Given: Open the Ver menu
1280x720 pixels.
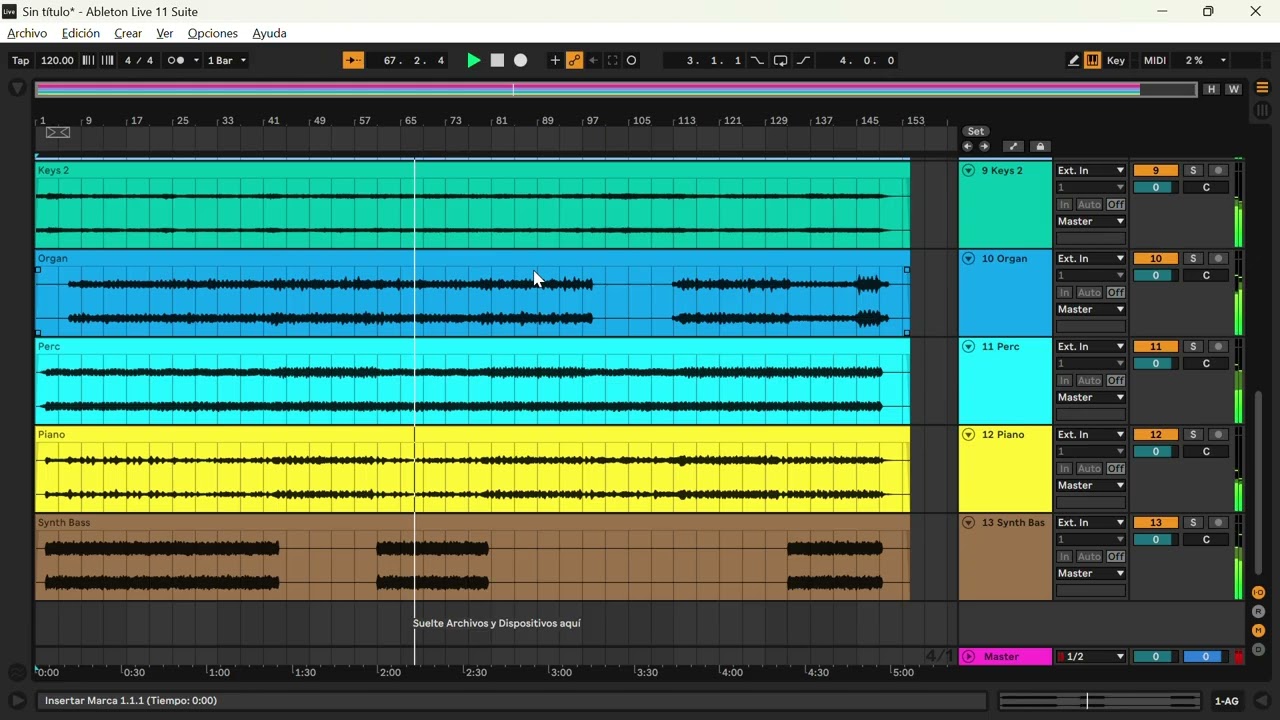Looking at the screenshot, I should point(165,33).
